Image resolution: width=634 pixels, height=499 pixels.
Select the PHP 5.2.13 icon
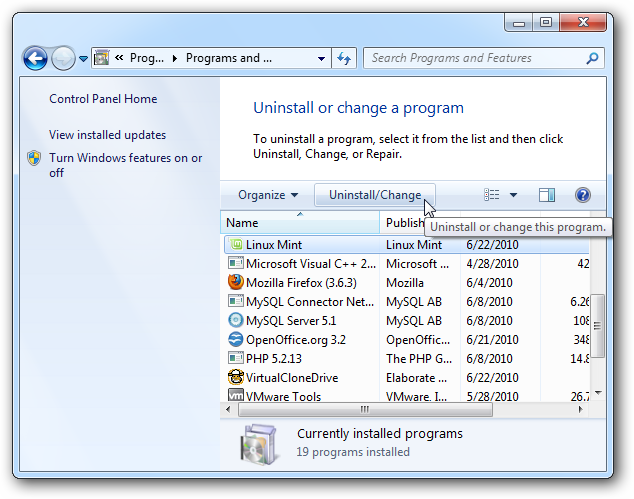[236, 358]
